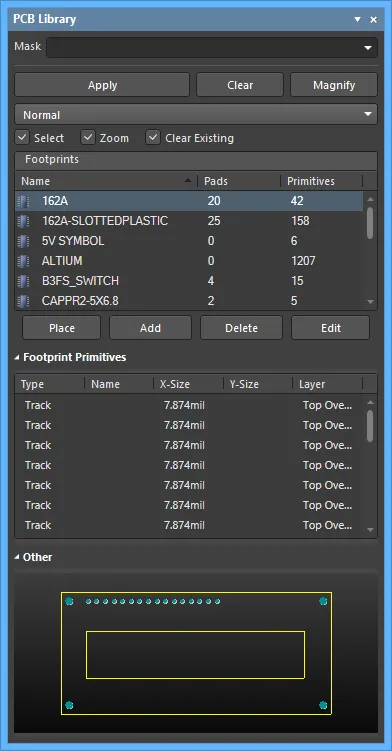Uncheck the Zoom checkbox
This screenshot has width=392, height=751.
point(88,138)
